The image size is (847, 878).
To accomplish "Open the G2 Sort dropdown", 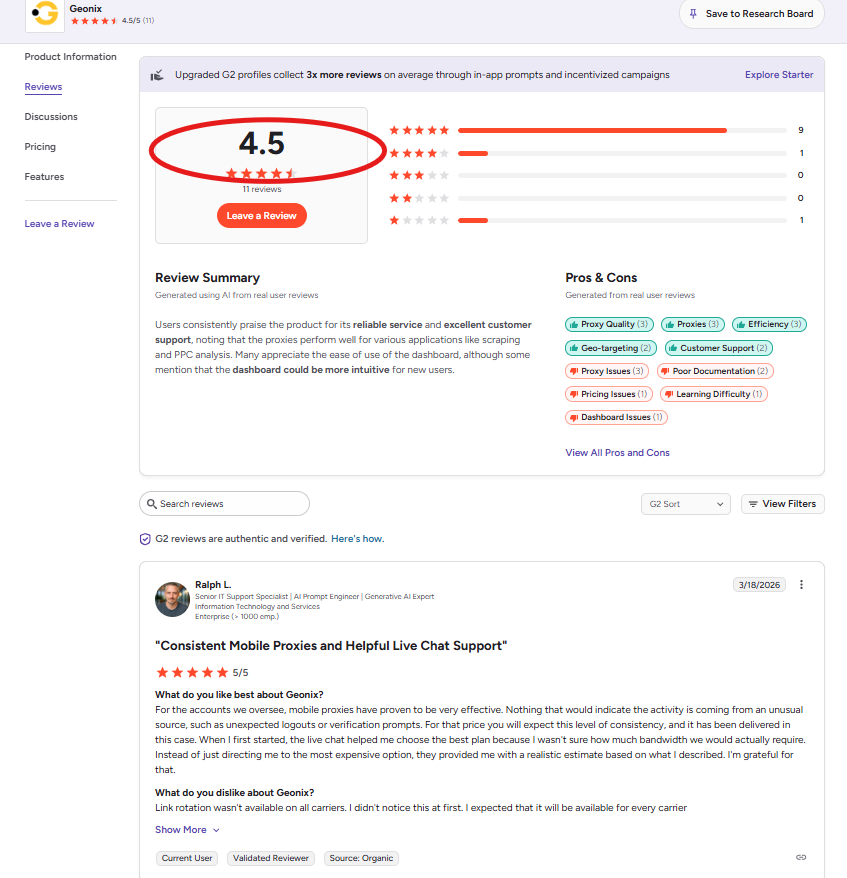I will 685,504.
